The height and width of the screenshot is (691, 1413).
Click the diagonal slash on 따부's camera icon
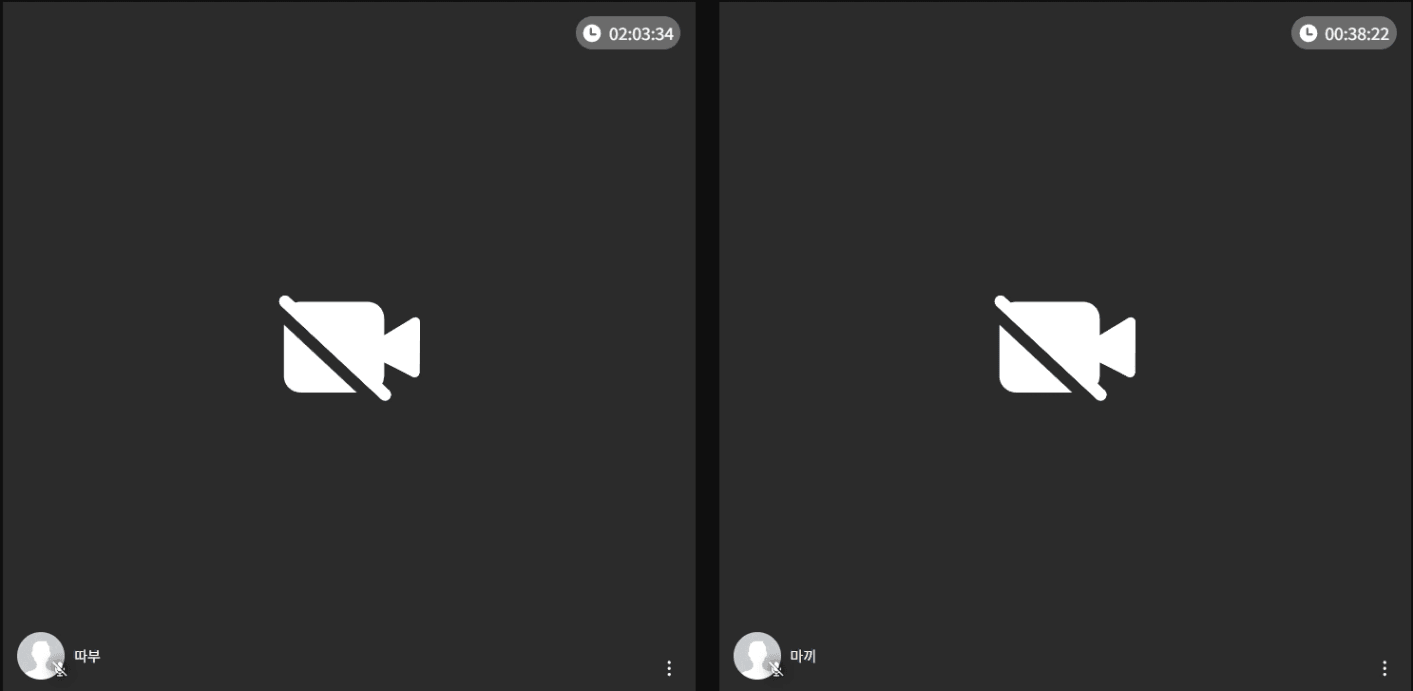pos(335,348)
